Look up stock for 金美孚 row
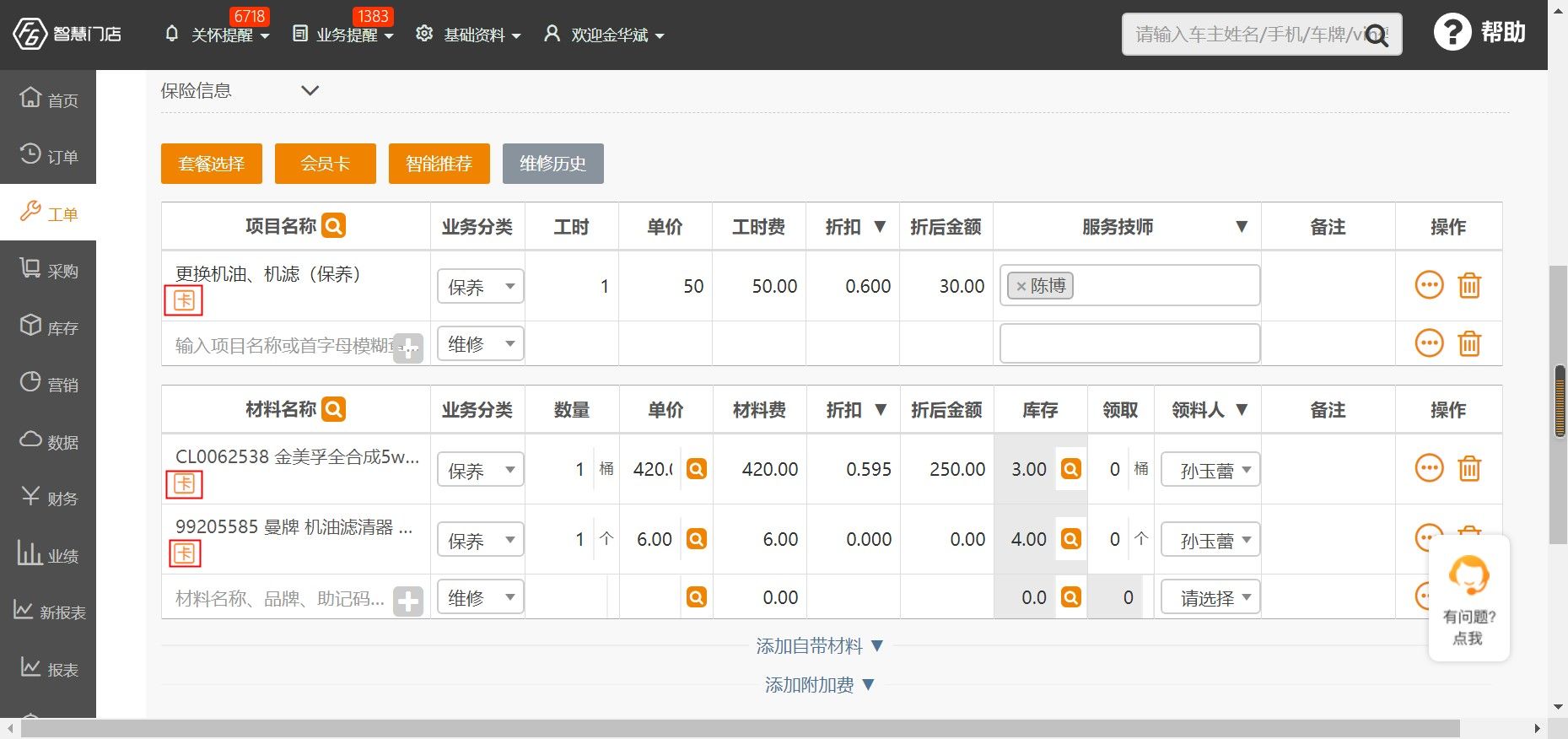This screenshot has height=739, width=1568. click(x=1071, y=469)
